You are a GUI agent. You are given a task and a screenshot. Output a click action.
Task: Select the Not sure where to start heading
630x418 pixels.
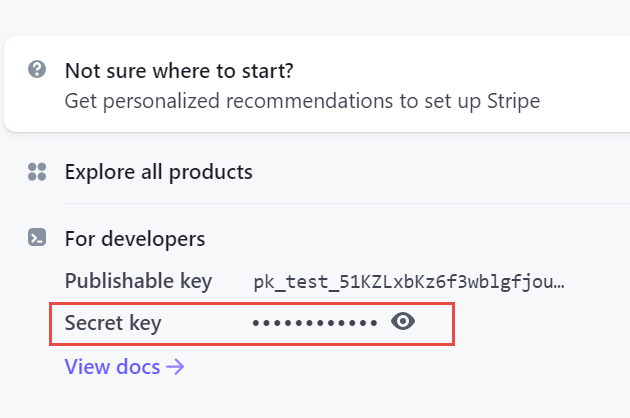[x=179, y=71]
